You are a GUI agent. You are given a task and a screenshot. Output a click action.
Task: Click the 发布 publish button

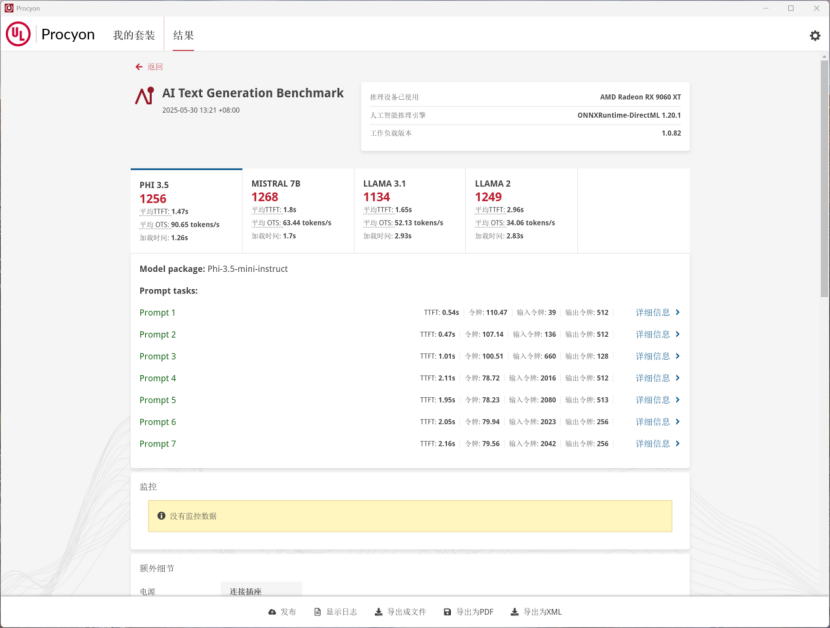[x=282, y=612]
